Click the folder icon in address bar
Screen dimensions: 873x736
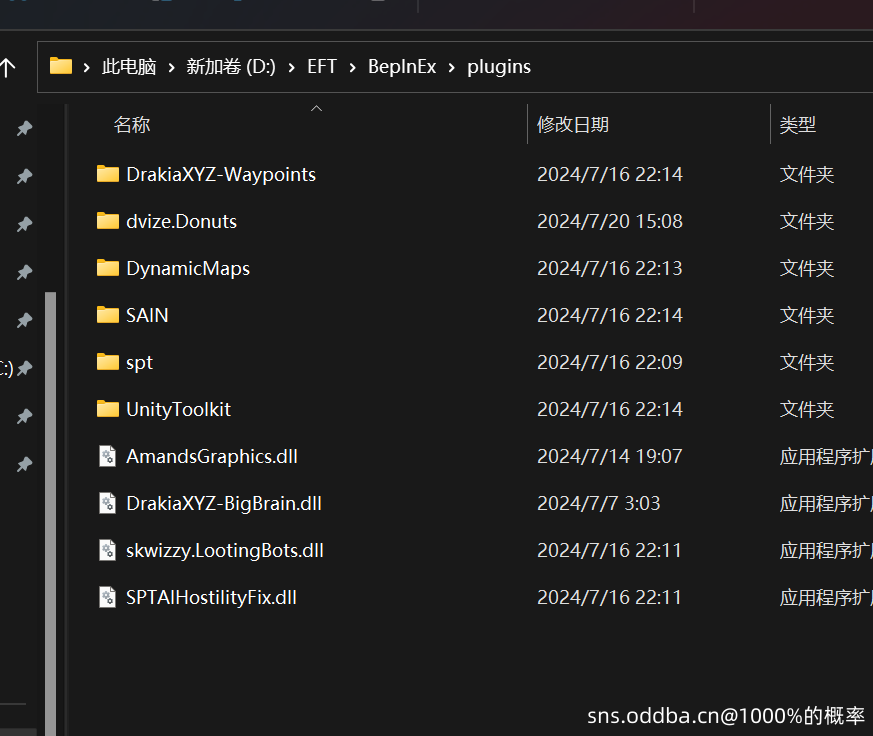(61, 66)
